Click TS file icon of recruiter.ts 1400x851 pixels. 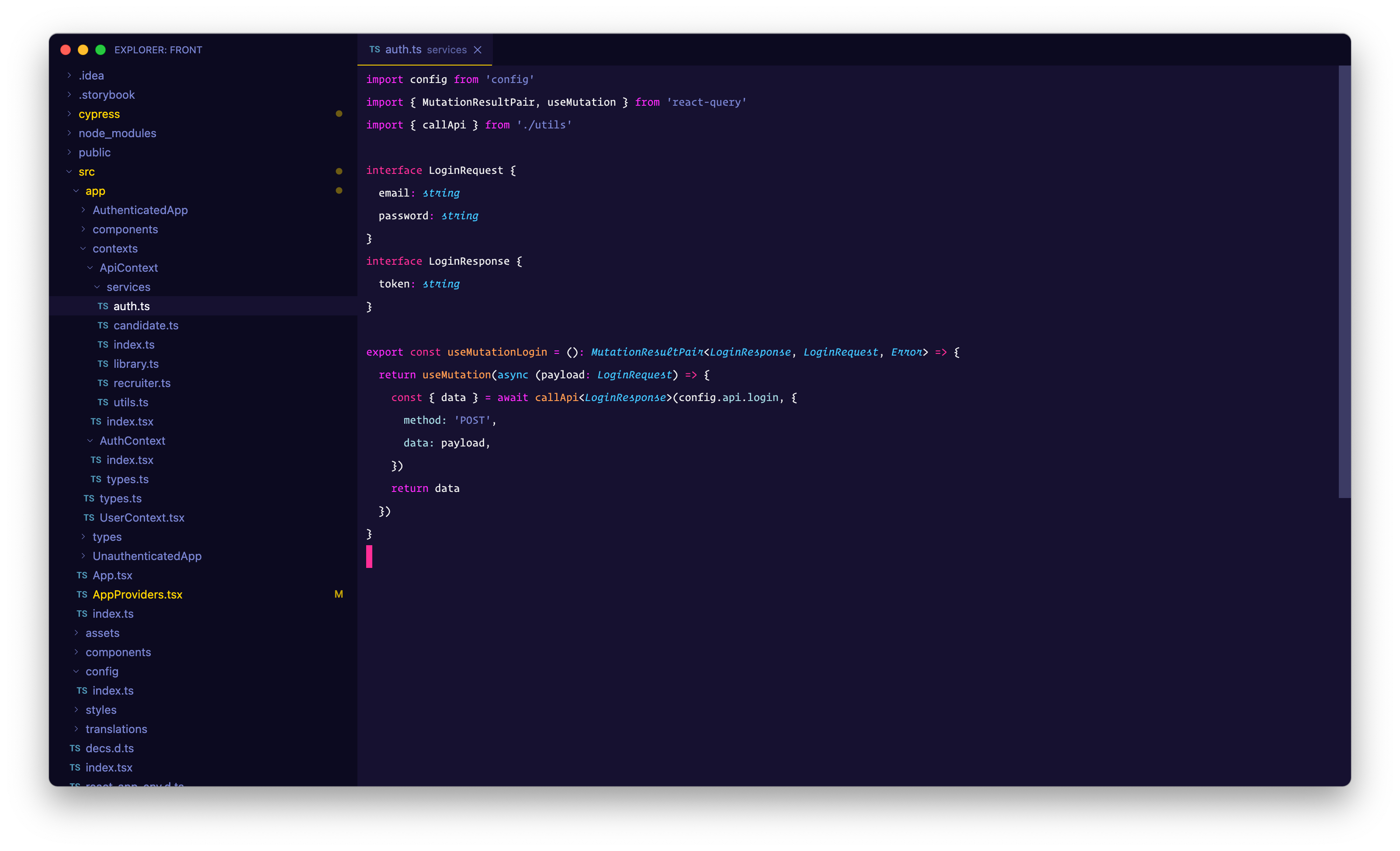103,383
